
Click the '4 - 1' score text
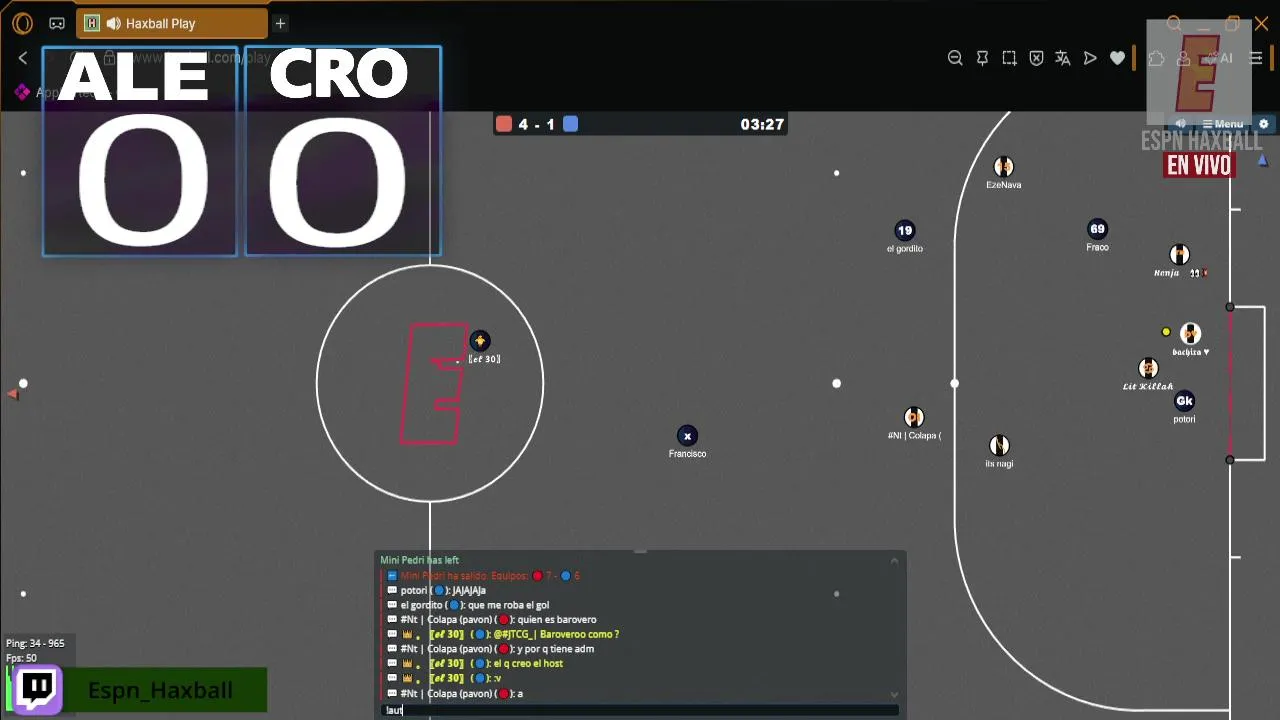537,124
